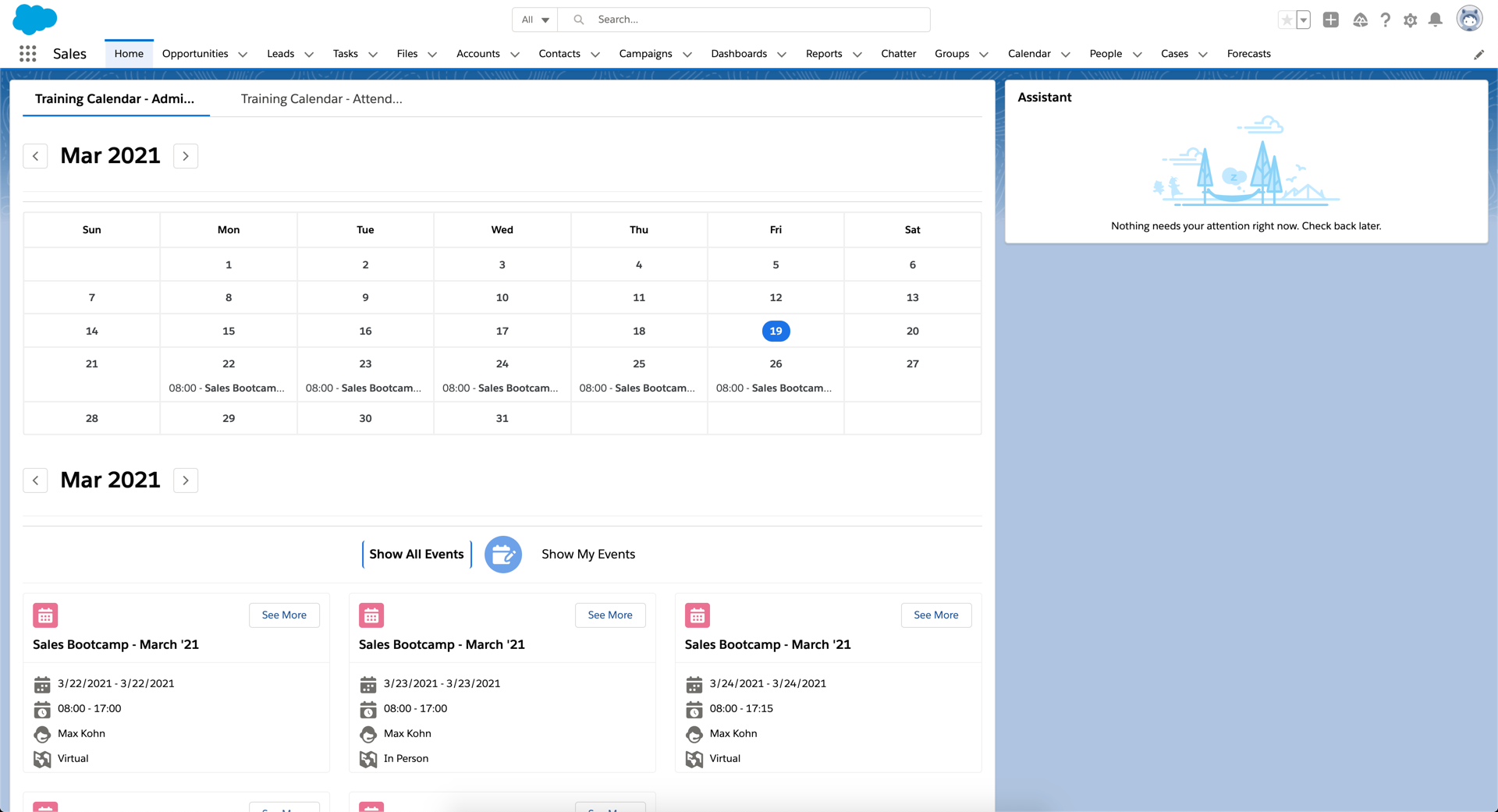Image resolution: width=1498 pixels, height=812 pixels.
Task: Expand the Opportunities menu chevron
Action: (x=243, y=55)
